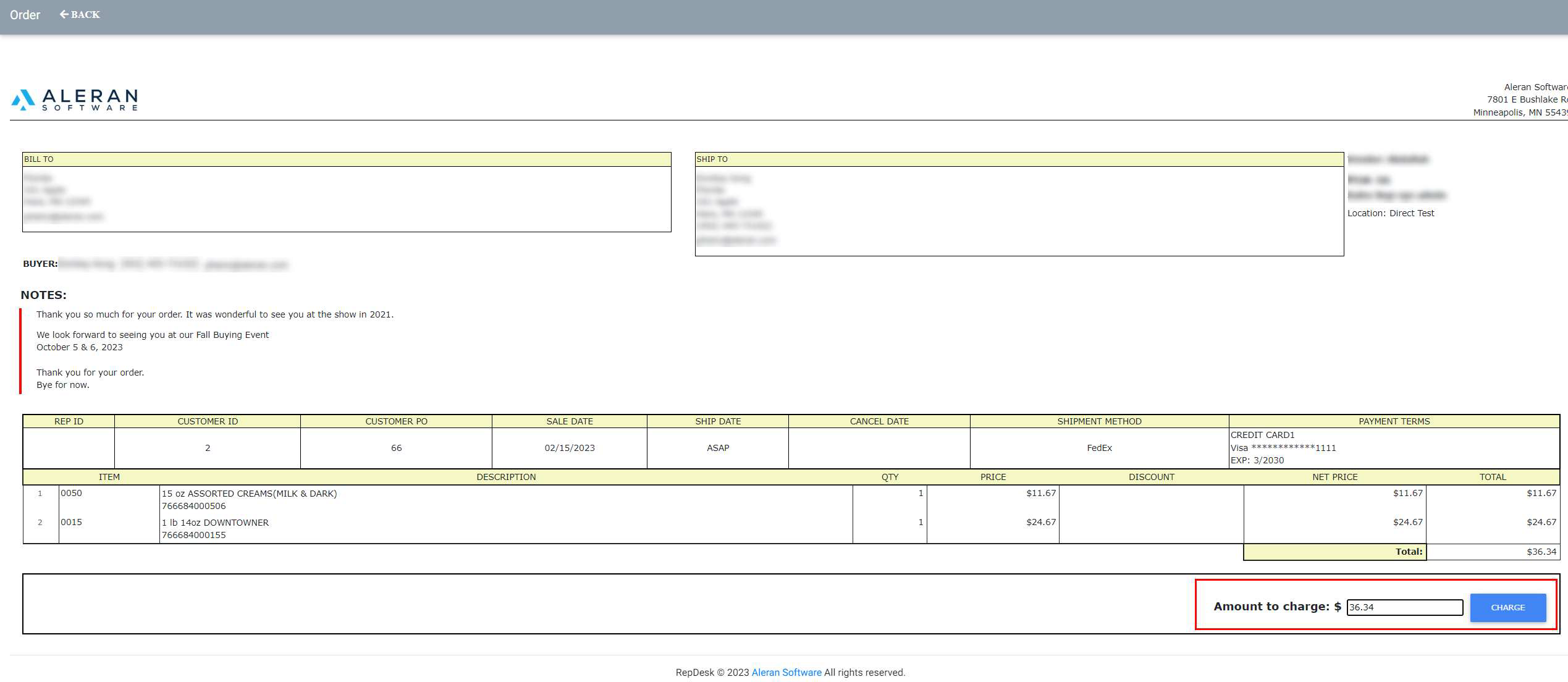The height and width of the screenshot is (682, 1568).
Task: Click CREDIT CARD1 payment term
Action: pos(1262,435)
